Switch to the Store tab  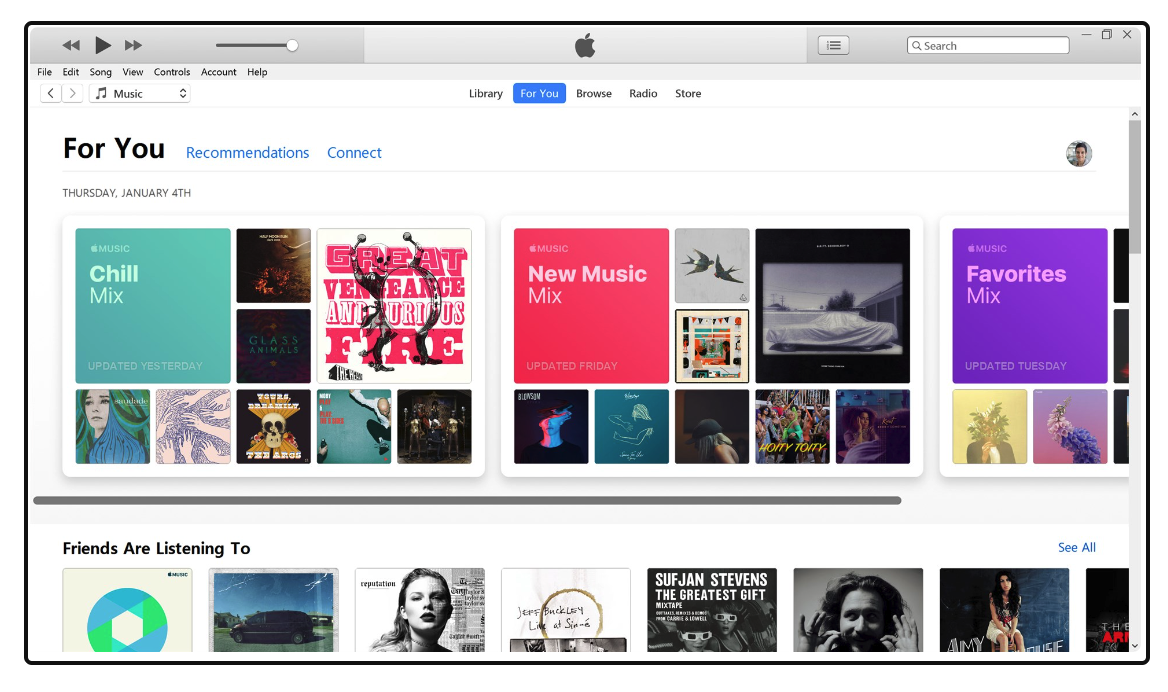pos(688,93)
